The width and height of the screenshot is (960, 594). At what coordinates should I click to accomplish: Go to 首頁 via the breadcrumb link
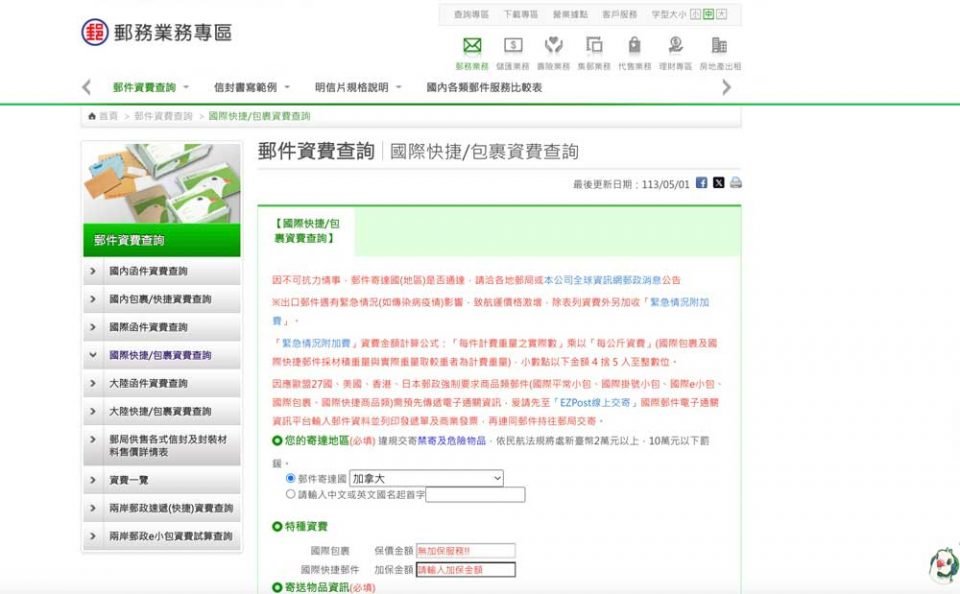tap(110, 116)
